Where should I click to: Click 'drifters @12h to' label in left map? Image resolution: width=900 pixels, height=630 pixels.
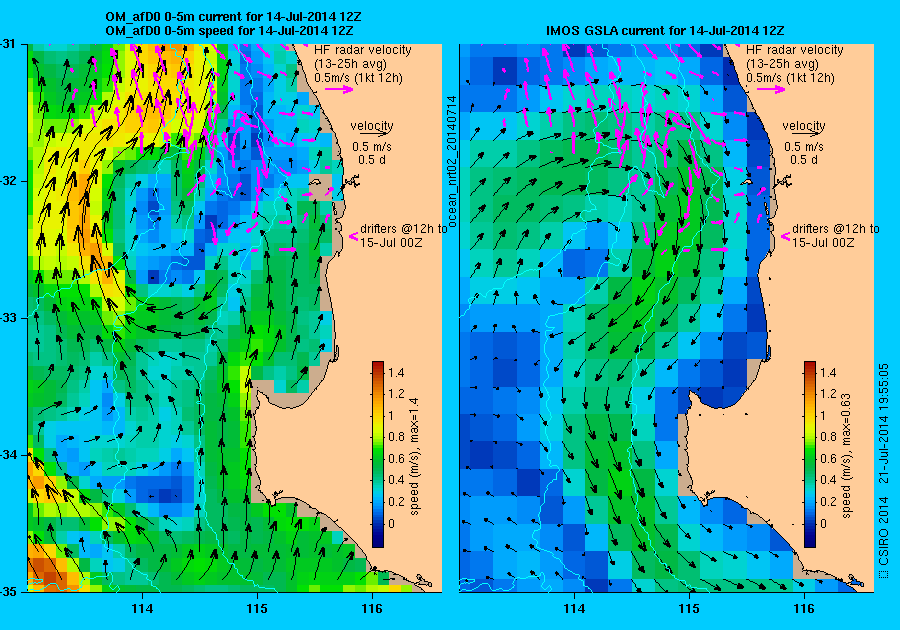coord(404,228)
